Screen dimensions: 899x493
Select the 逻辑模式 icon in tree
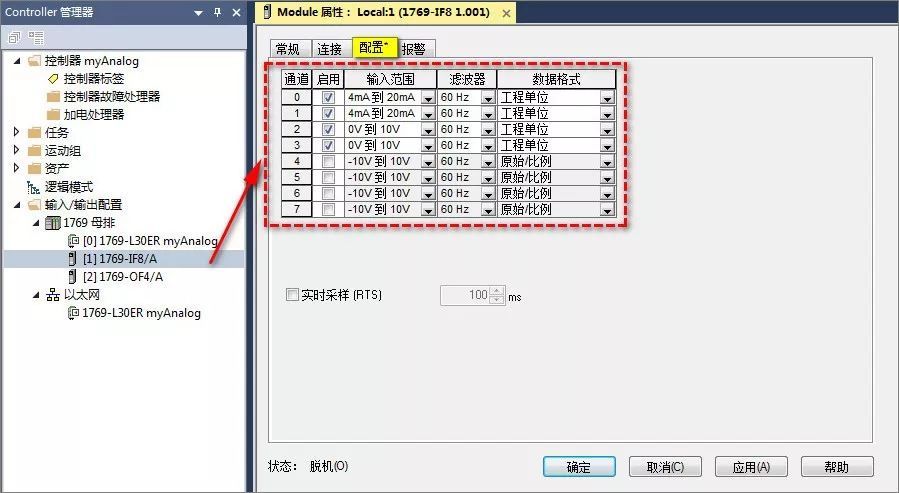[x=33, y=186]
